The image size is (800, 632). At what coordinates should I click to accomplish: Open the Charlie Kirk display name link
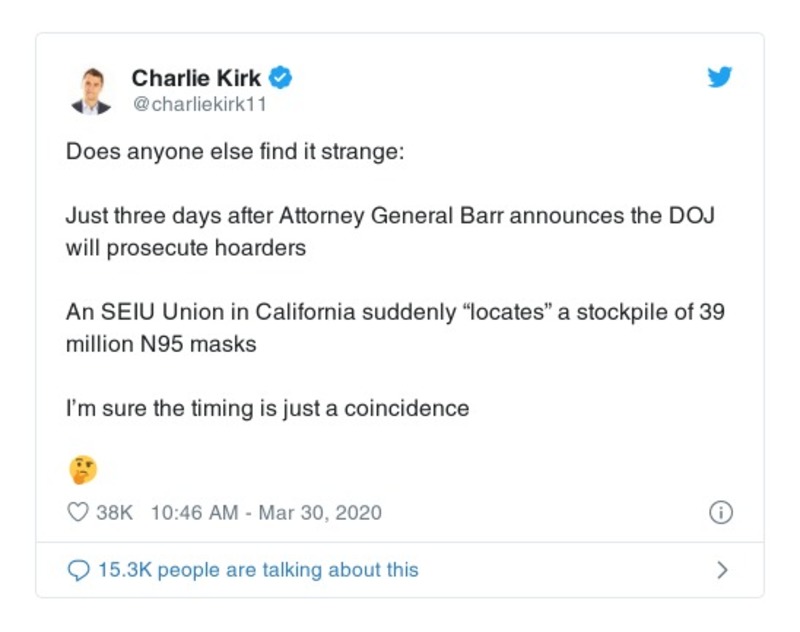pos(196,77)
